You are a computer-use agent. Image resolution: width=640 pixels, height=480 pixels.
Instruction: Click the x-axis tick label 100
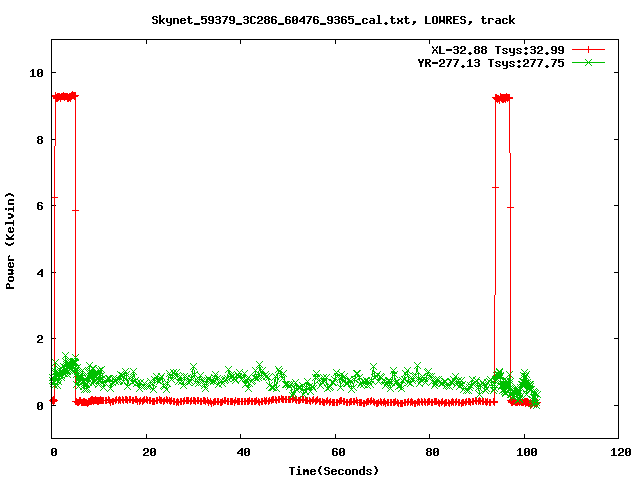click(527, 452)
